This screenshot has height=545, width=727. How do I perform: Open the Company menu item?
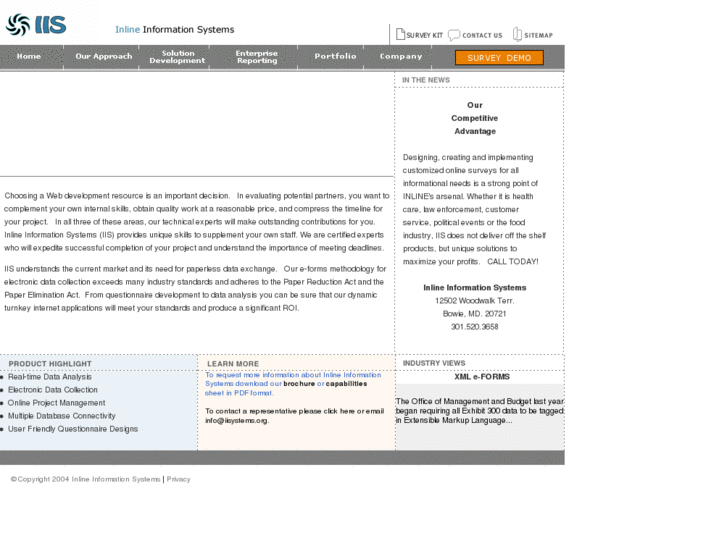(x=401, y=56)
